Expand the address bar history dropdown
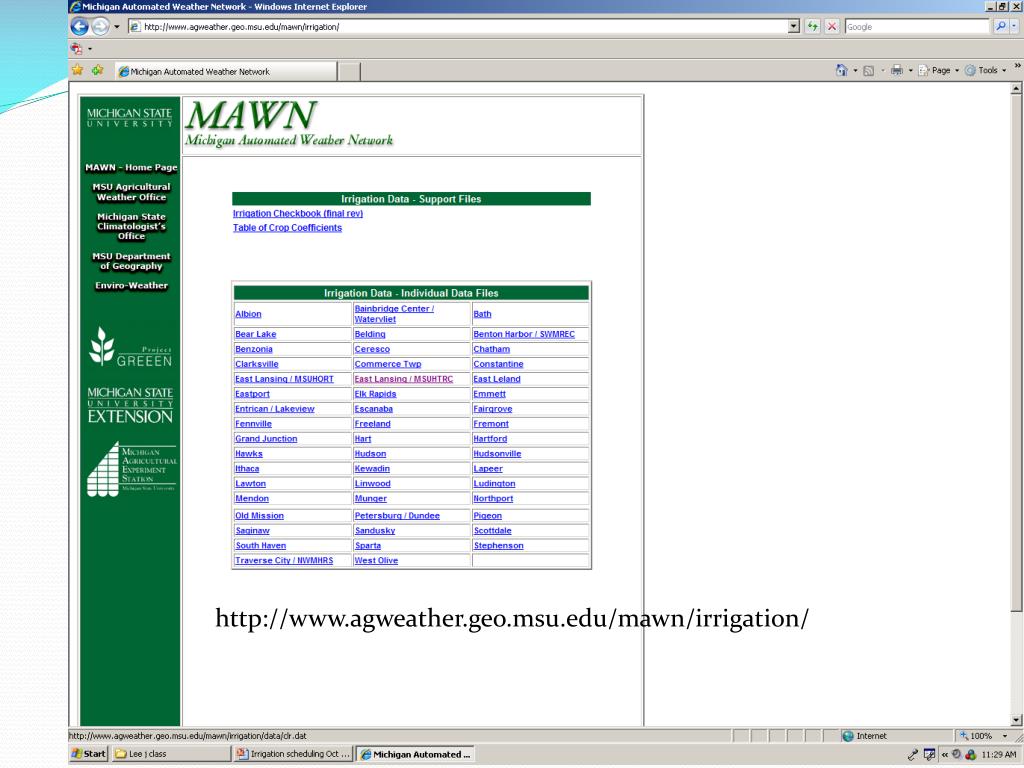Image resolution: width=1024 pixels, height=768 pixels. coord(794,27)
